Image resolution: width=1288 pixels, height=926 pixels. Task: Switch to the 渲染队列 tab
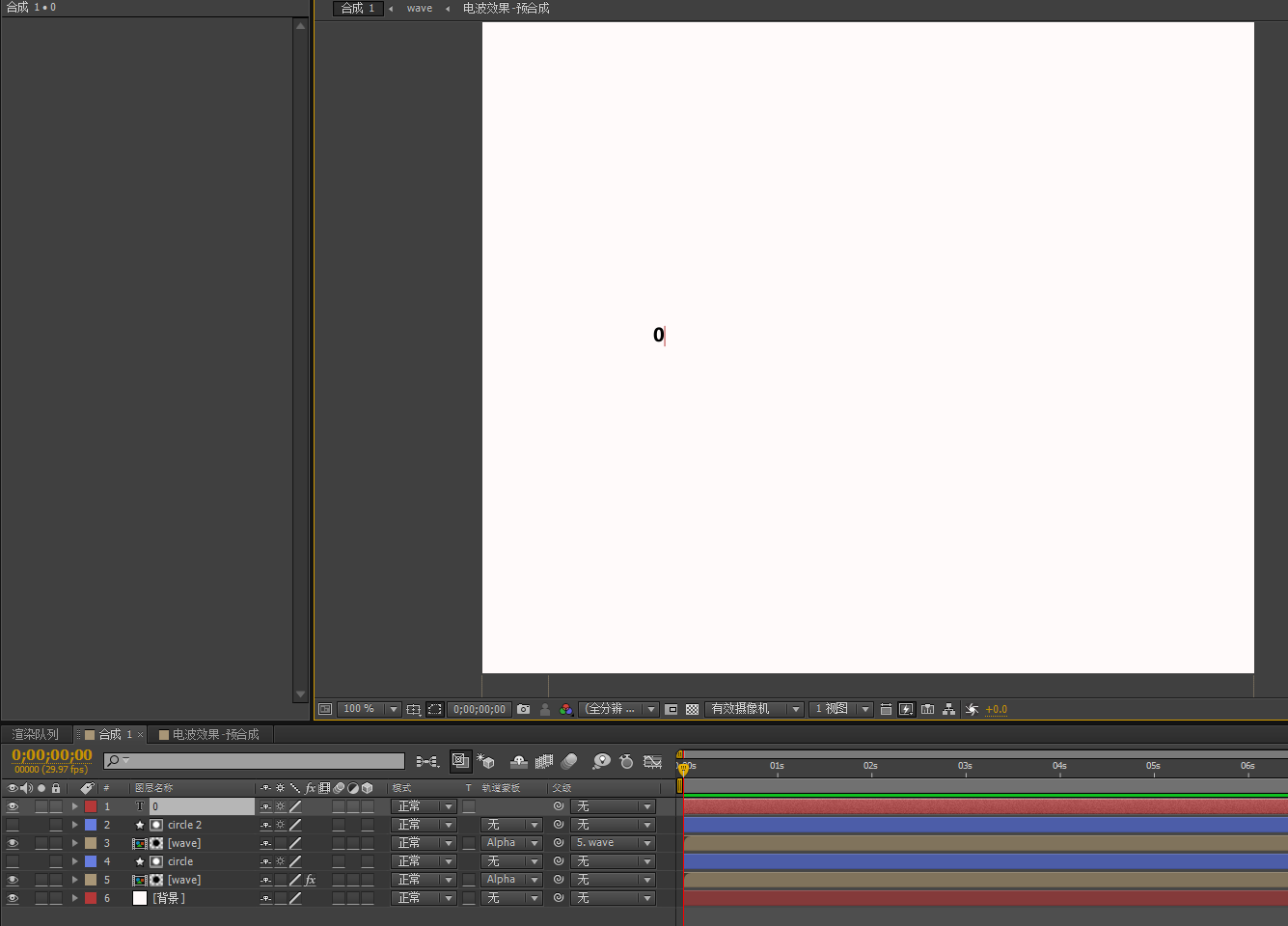(35, 735)
